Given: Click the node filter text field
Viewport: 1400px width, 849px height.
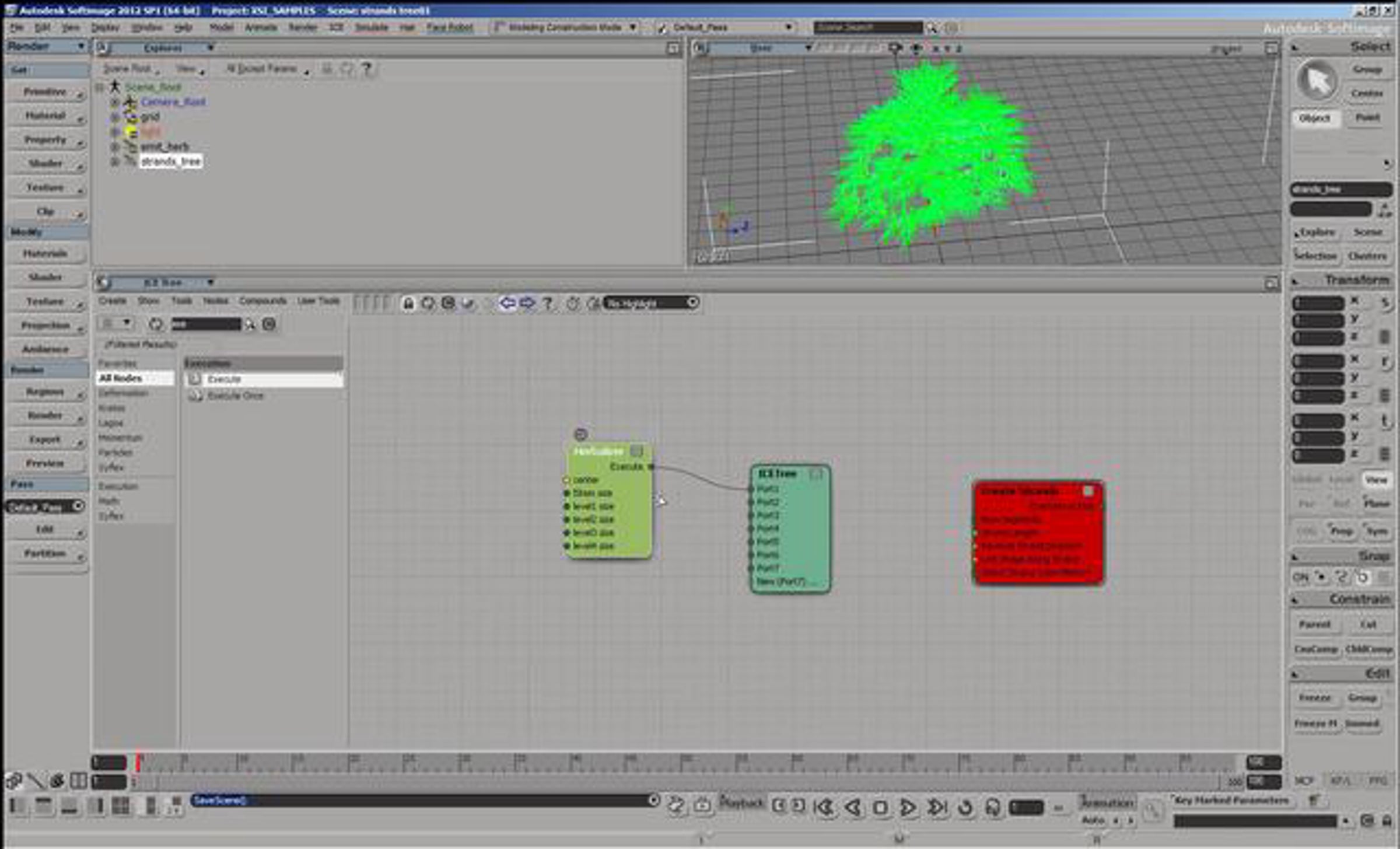Looking at the screenshot, I should (206, 324).
